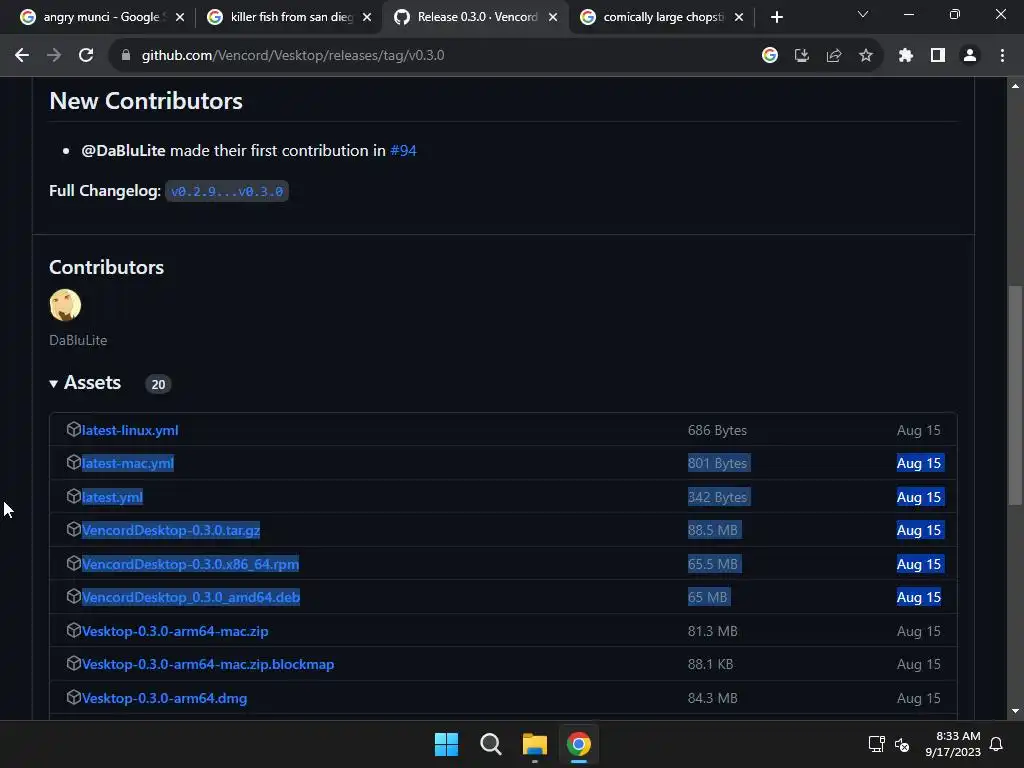Switch to the angry munci Google tab
Image resolution: width=1024 pixels, height=768 pixels.
(101, 17)
